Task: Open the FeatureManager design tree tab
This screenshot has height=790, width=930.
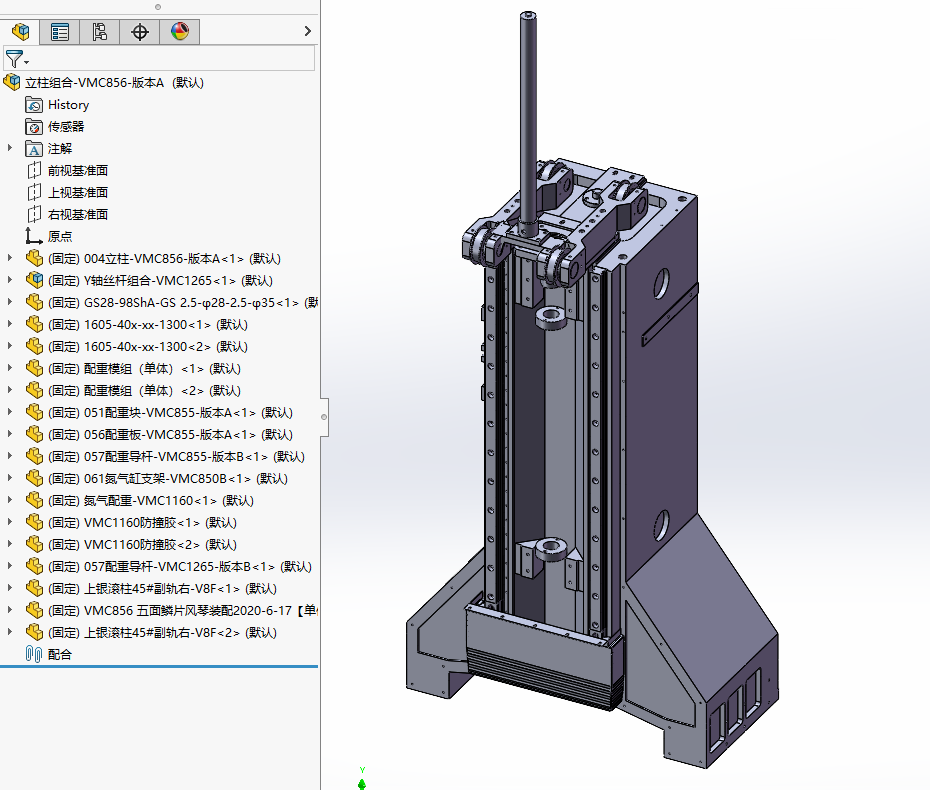Action: tap(20, 31)
